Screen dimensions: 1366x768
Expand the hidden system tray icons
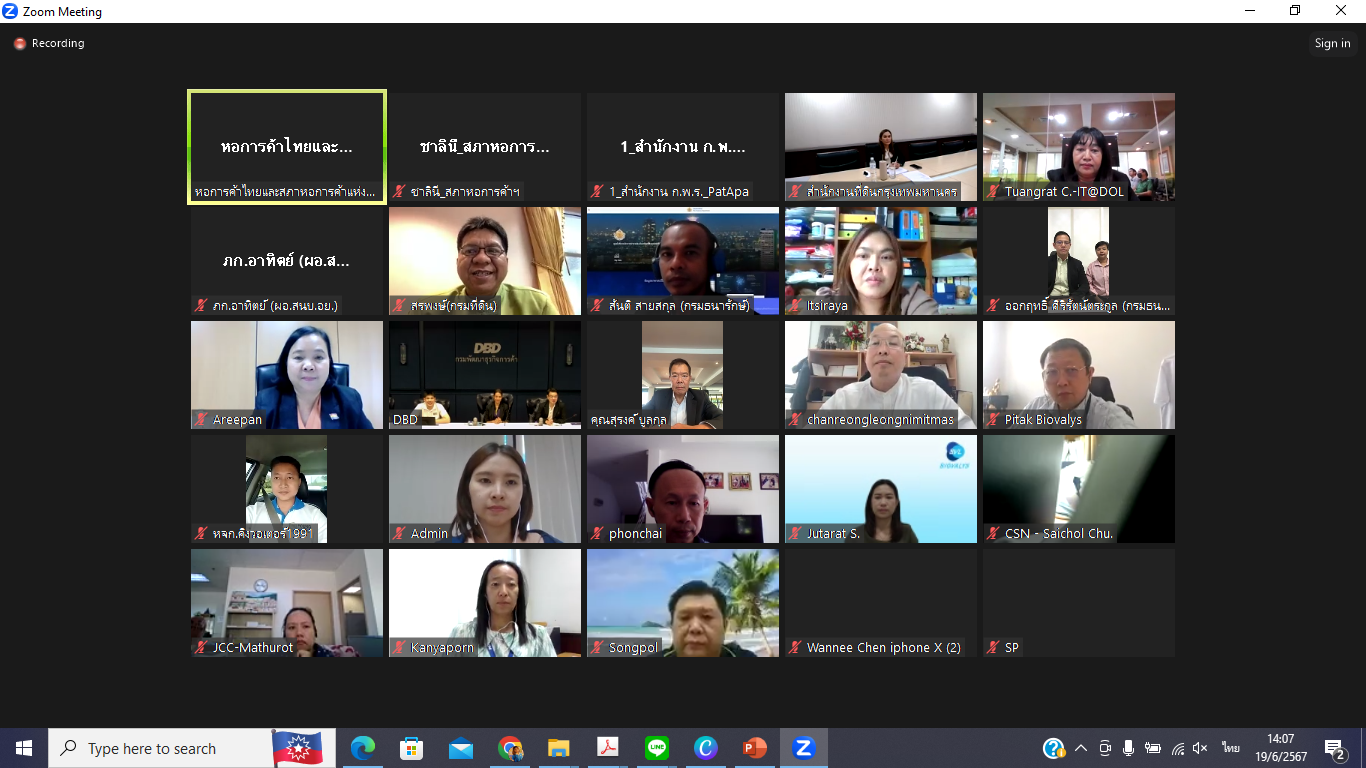click(x=1081, y=748)
